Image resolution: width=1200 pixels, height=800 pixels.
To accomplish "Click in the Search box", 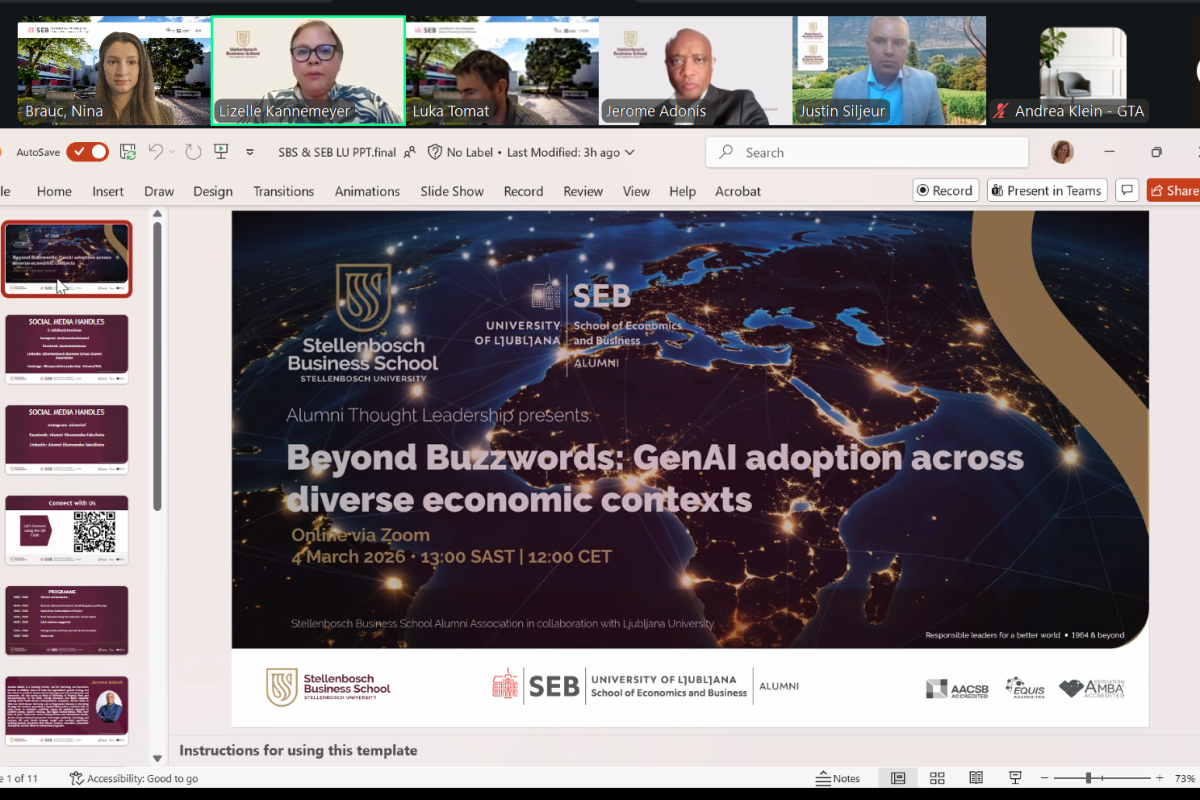I will coord(867,152).
